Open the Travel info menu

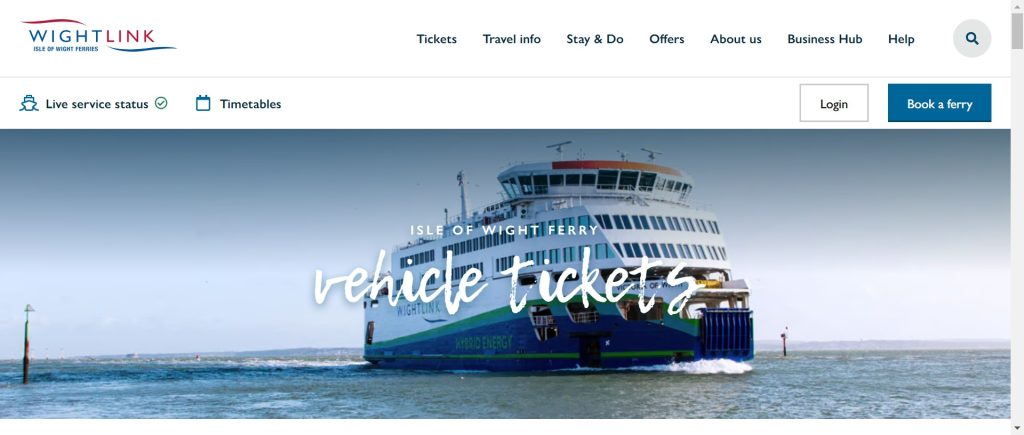(x=511, y=39)
